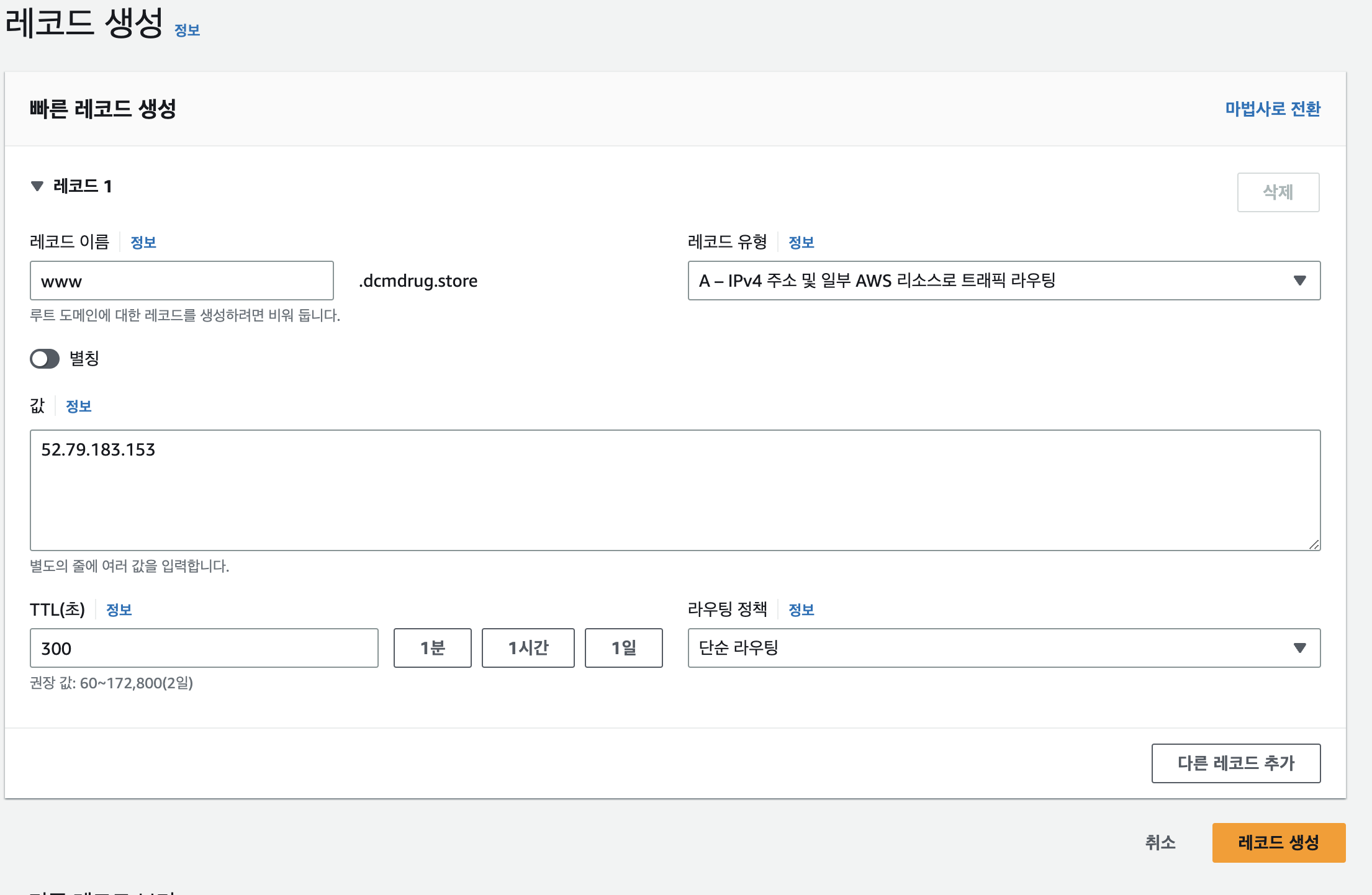
Task: Open 정보 link next to 레코드 이름
Action: point(143,243)
